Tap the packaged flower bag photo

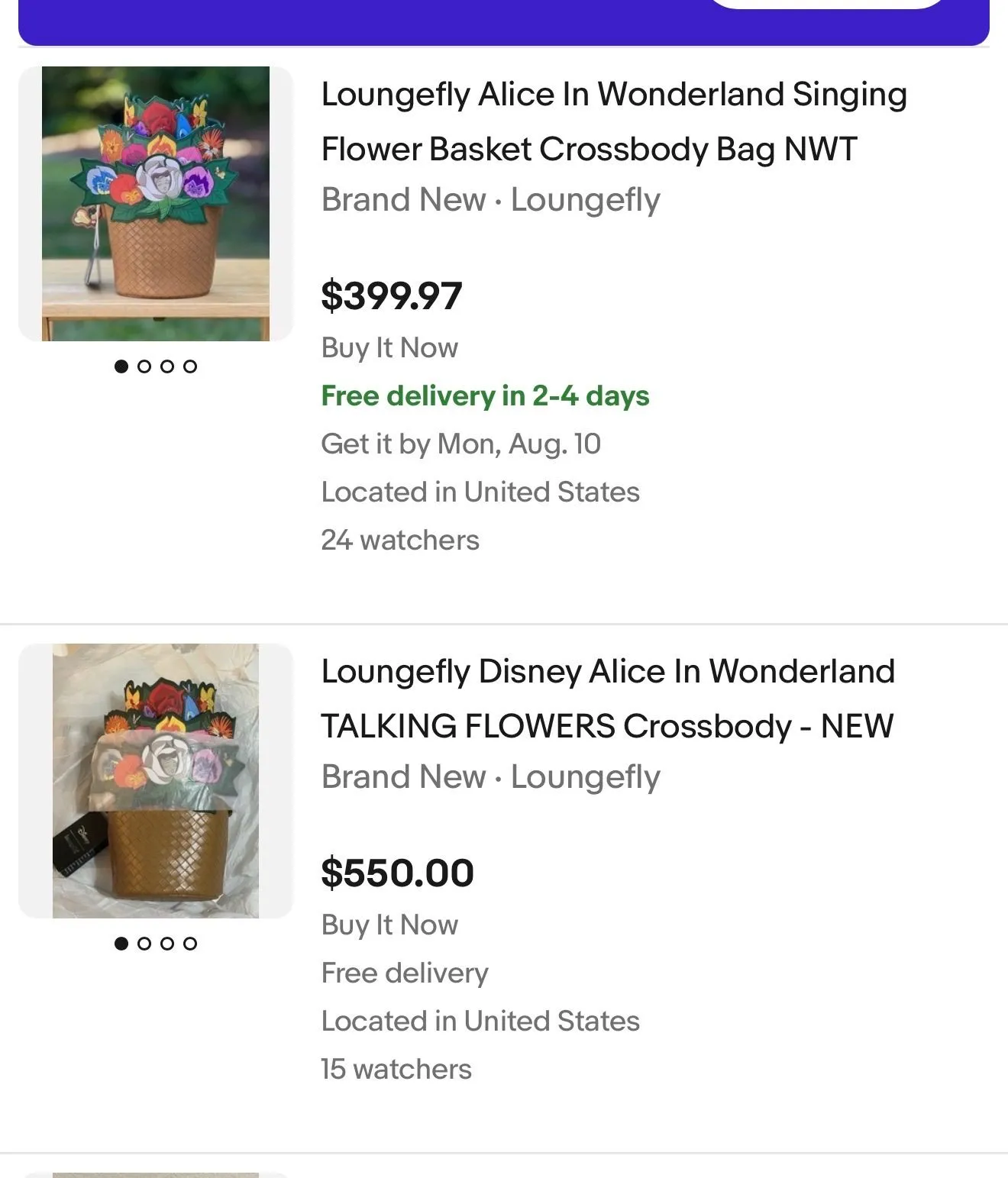coord(156,781)
